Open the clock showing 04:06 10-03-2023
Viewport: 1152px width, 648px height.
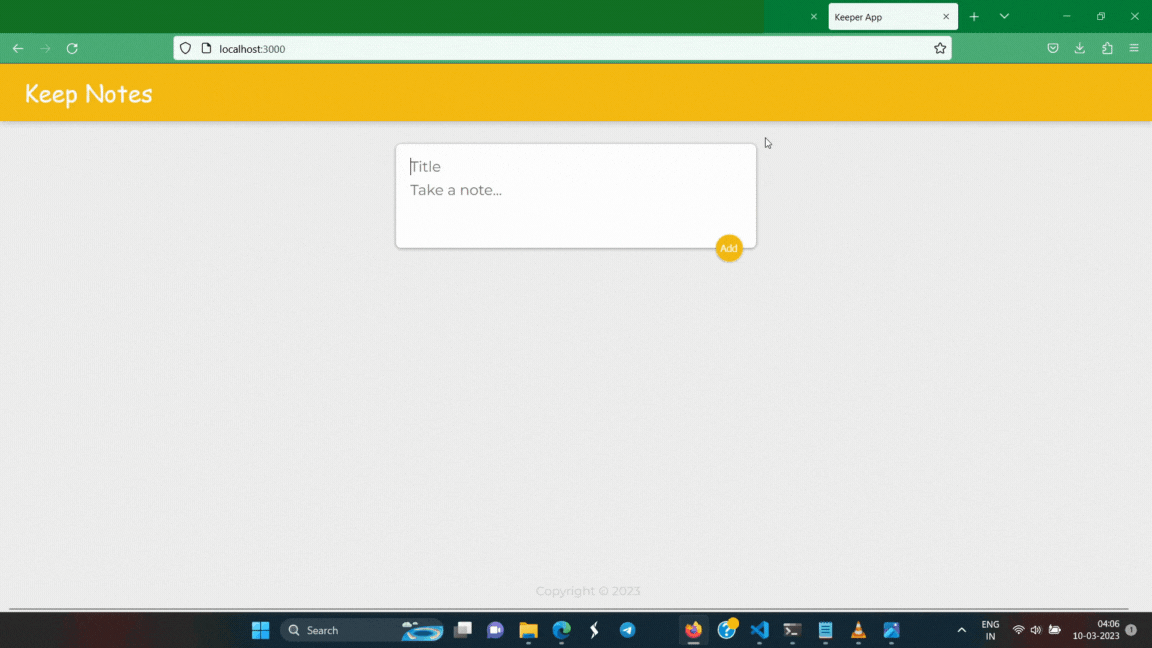pos(1095,630)
